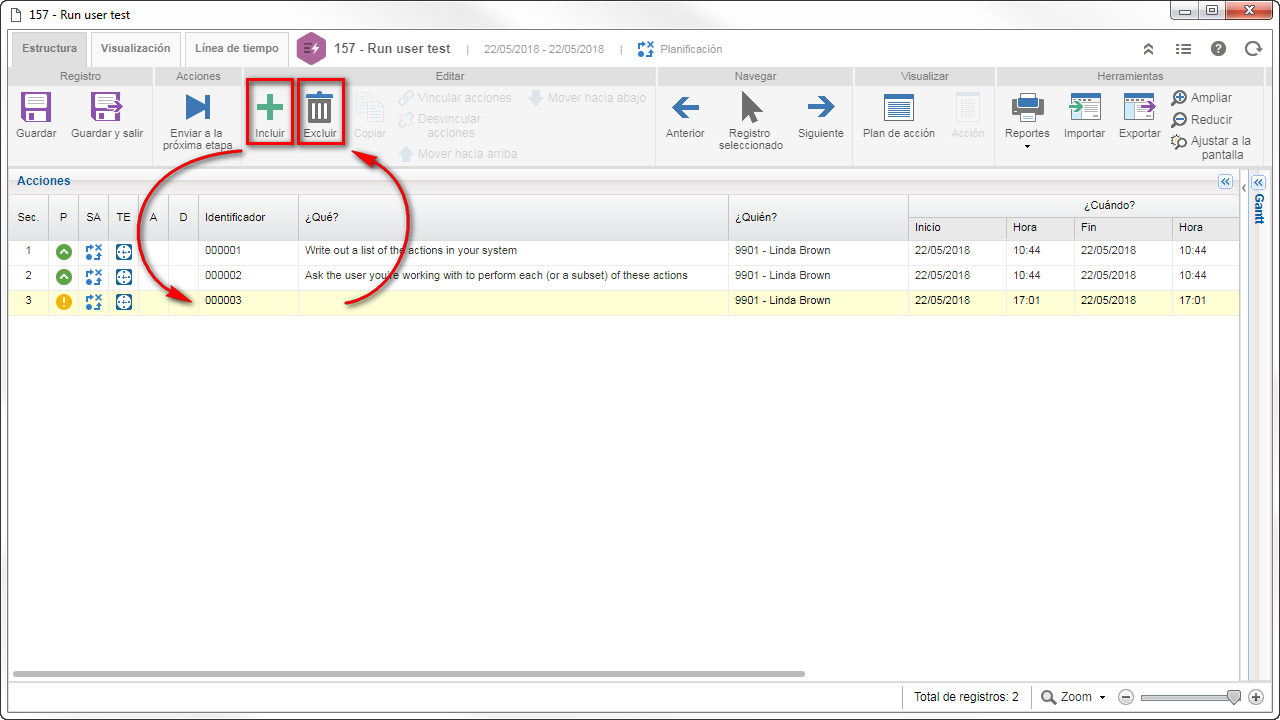Click the Fin column header
Viewport: 1280px width, 720px height.
coord(1123,227)
